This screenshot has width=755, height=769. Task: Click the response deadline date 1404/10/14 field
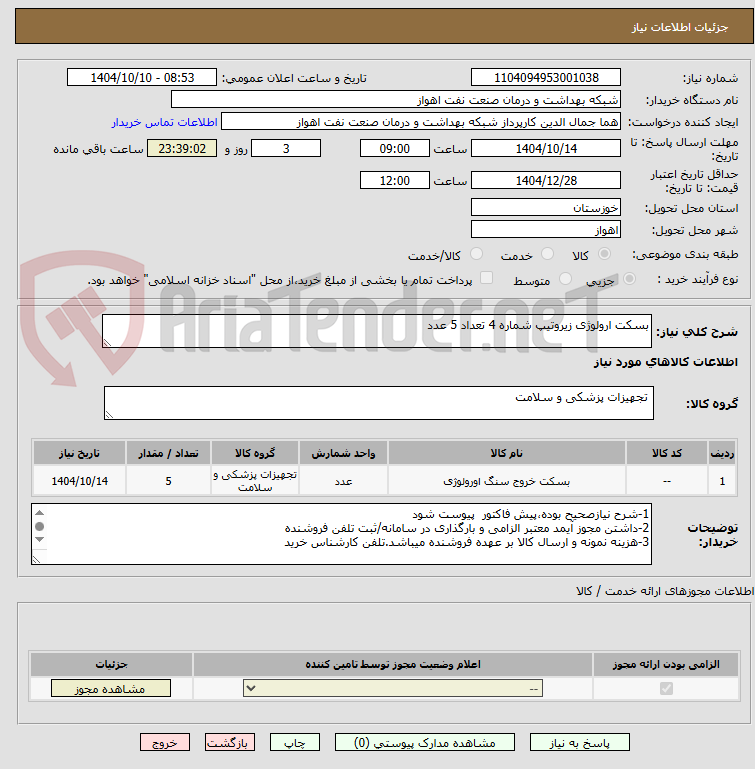tap(546, 149)
